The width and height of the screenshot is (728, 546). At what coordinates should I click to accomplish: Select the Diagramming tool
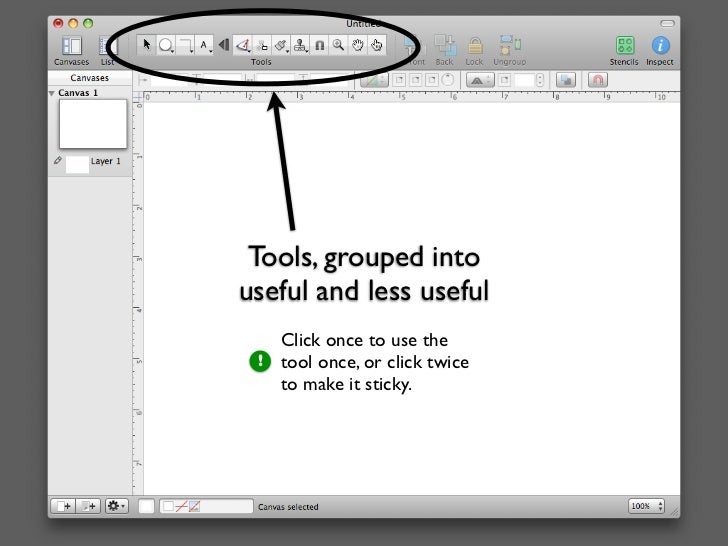pos(262,45)
